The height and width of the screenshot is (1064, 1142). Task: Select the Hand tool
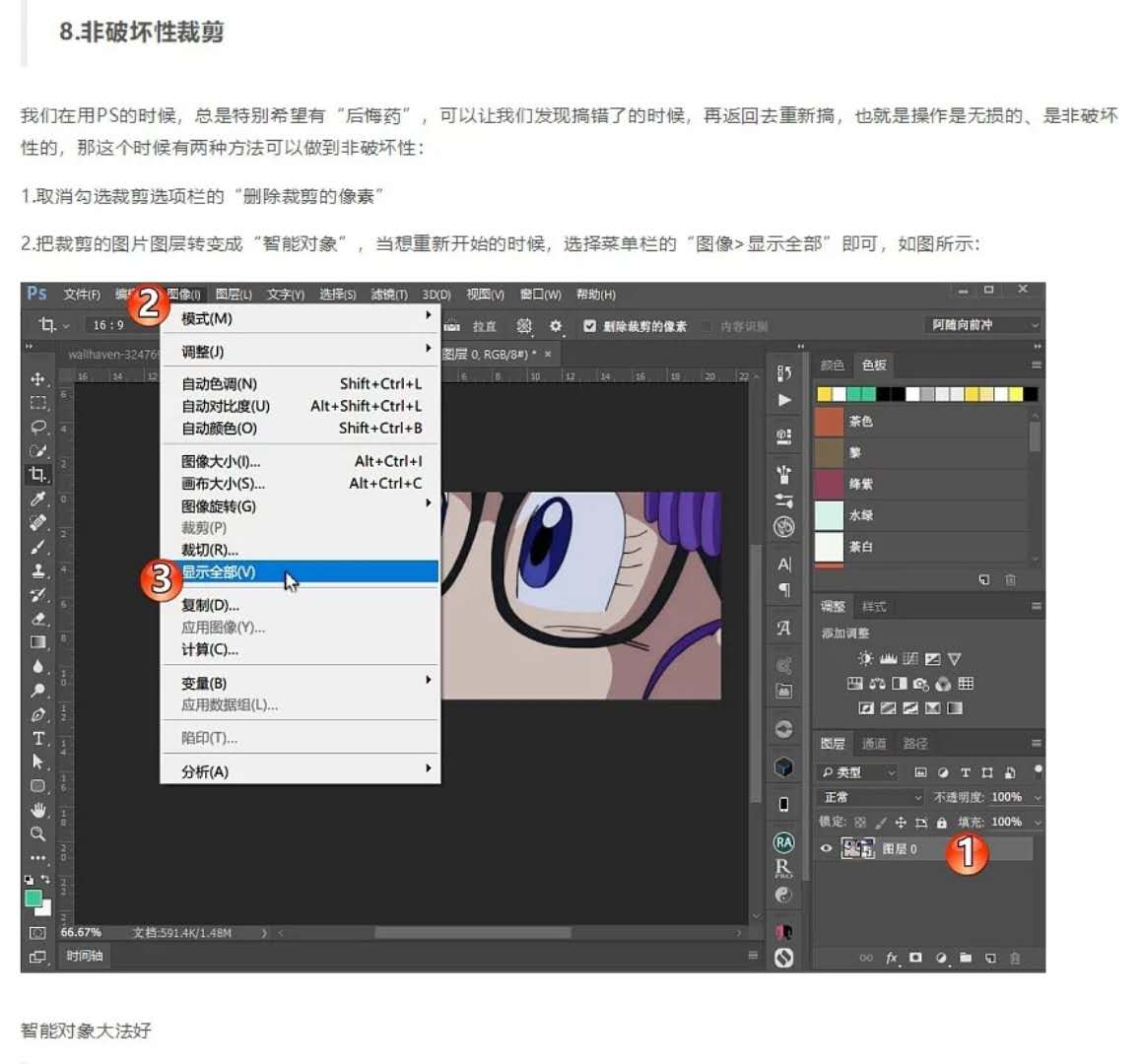(37, 810)
